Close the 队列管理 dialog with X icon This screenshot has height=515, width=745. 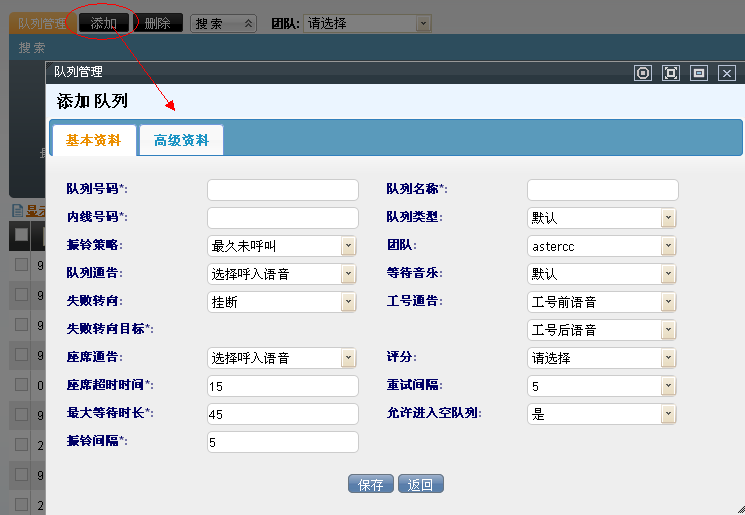point(727,73)
